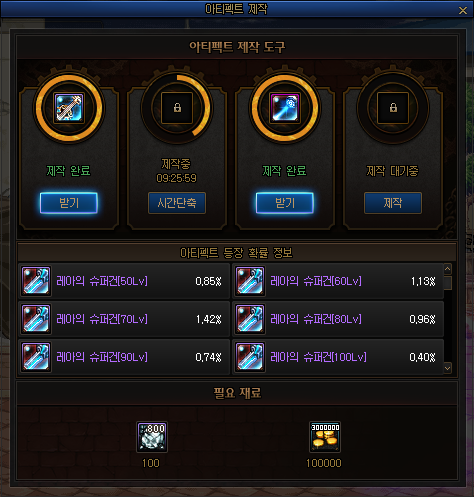The width and height of the screenshot is (474, 497).
Task: Click the 레아의 슈퍼건[70Lv] item icon
Action: tap(36, 319)
